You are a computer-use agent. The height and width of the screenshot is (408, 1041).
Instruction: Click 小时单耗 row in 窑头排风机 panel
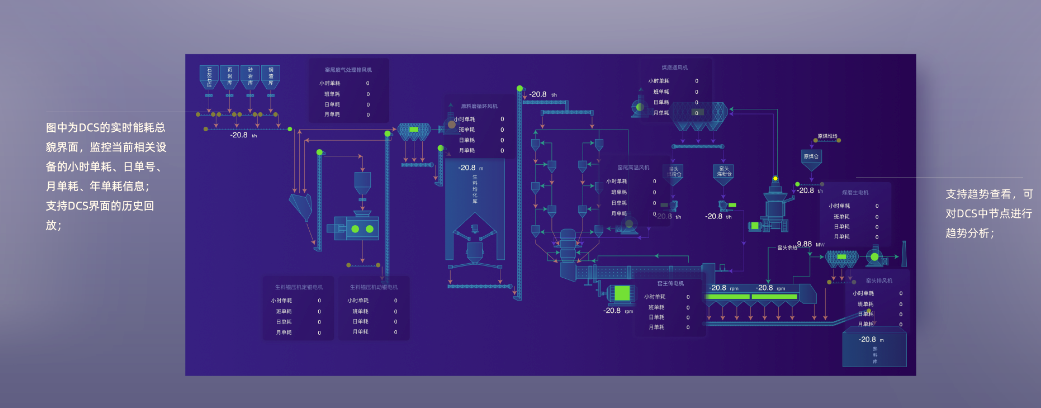(x=878, y=293)
